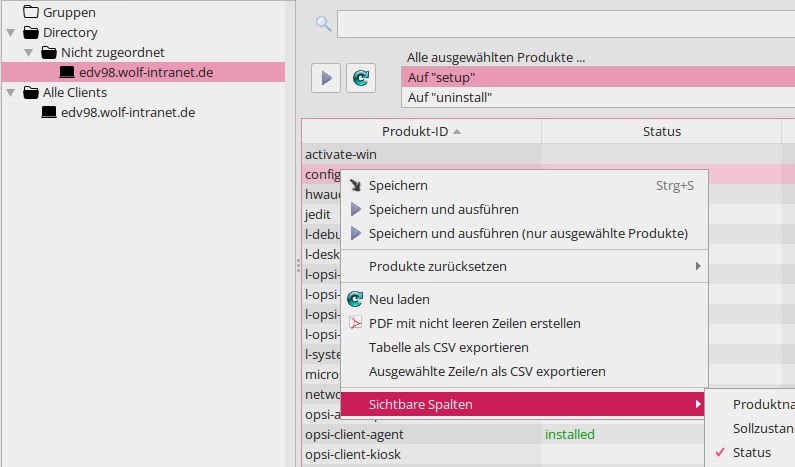Select Neu laden menu entry

pos(524,299)
